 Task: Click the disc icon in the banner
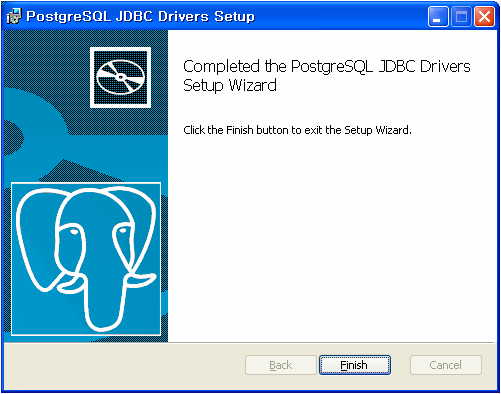120,77
